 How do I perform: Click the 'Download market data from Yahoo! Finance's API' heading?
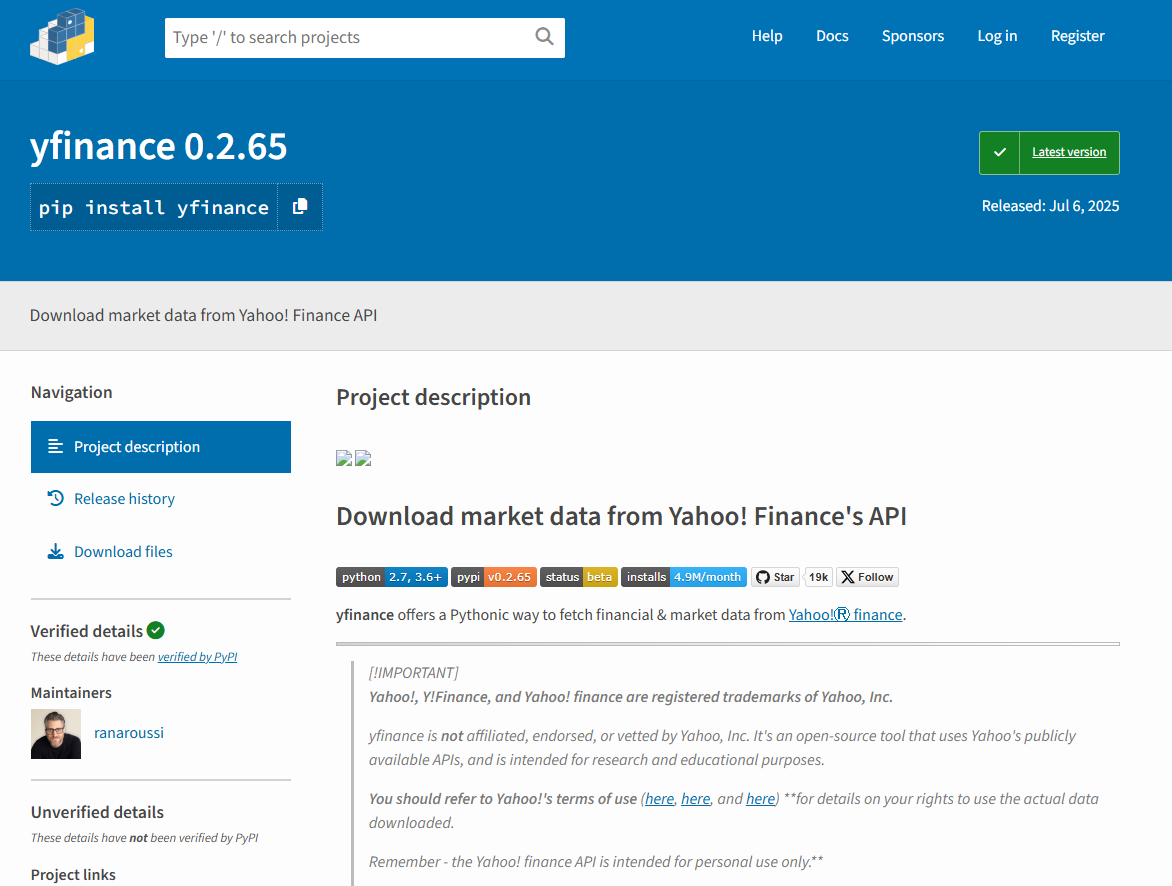(621, 516)
